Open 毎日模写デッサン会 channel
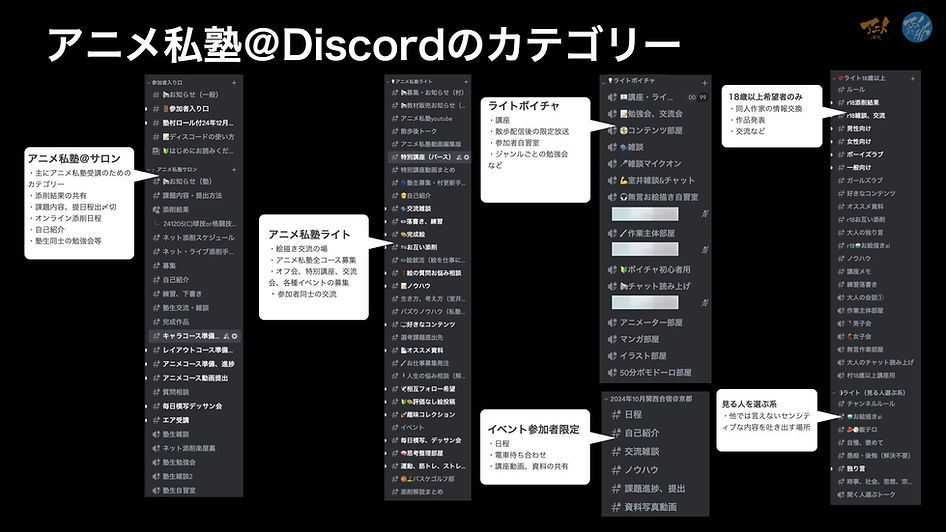The width and height of the screenshot is (946, 532). [194, 406]
